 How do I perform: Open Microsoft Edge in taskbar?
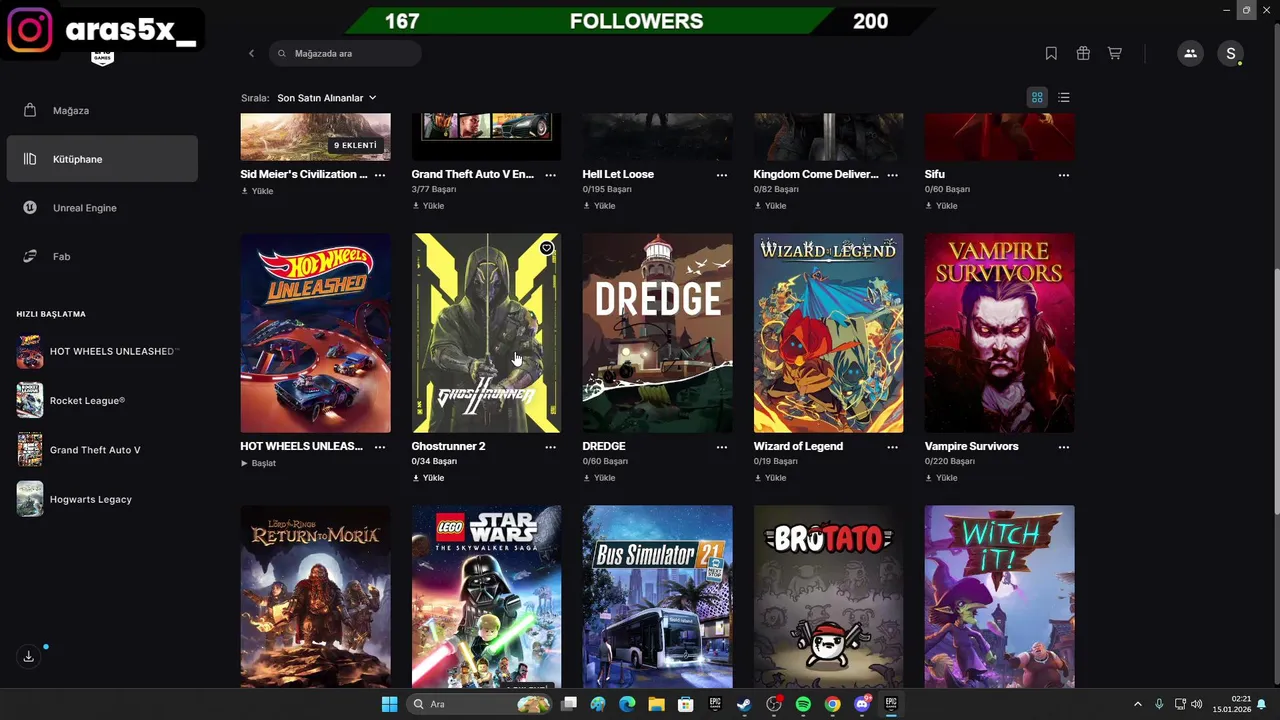coord(627,704)
